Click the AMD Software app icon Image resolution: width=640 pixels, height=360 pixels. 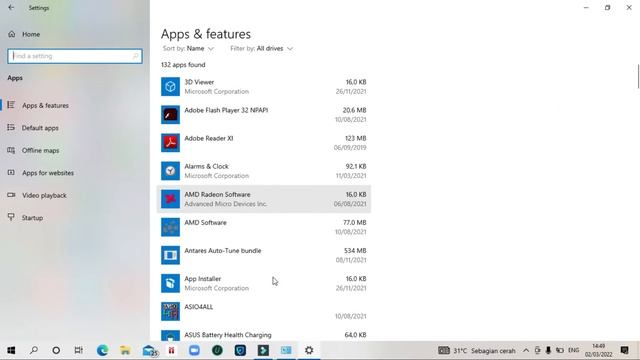point(170,227)
